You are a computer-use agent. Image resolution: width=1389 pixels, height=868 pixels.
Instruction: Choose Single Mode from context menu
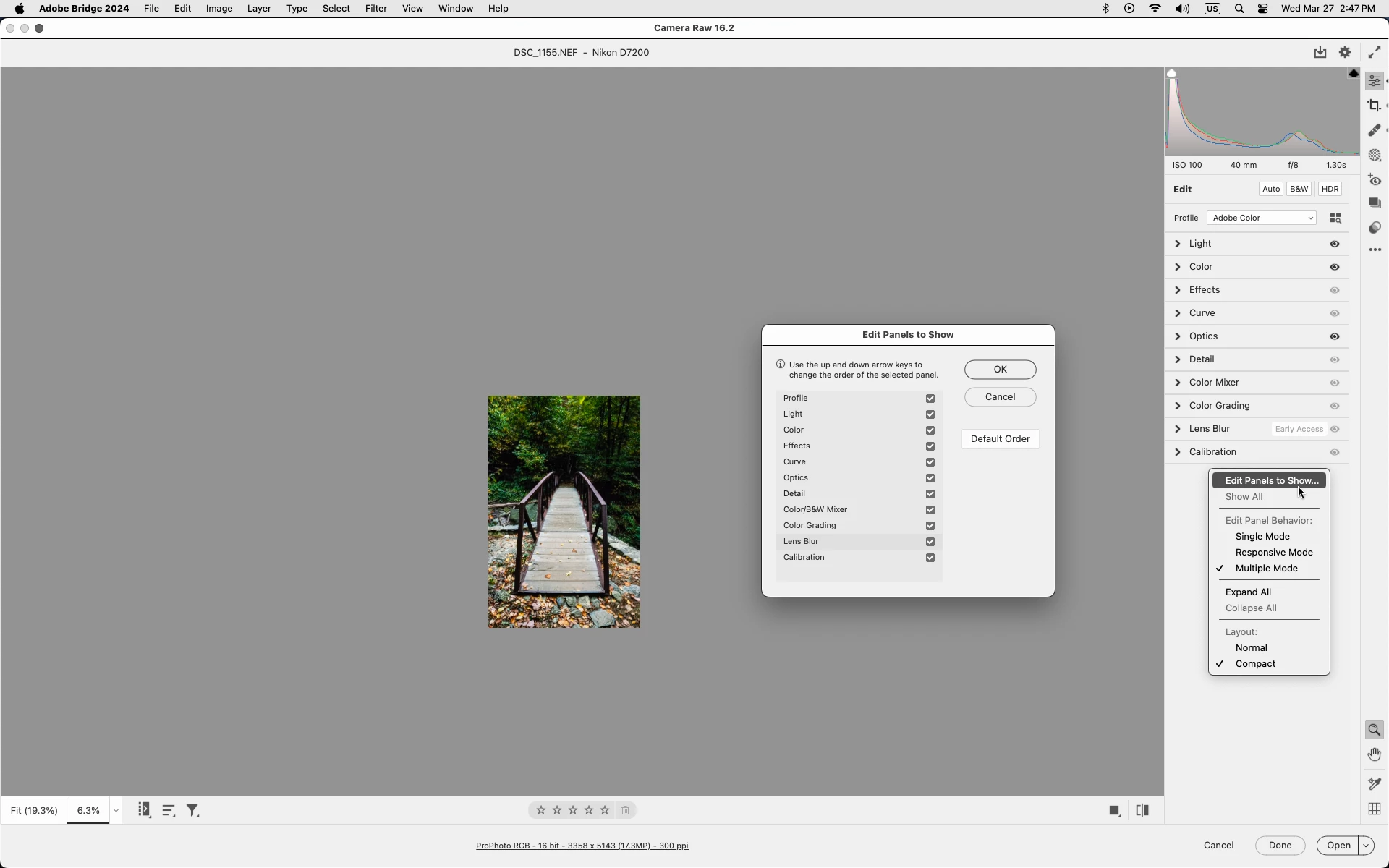point(1262,536)
